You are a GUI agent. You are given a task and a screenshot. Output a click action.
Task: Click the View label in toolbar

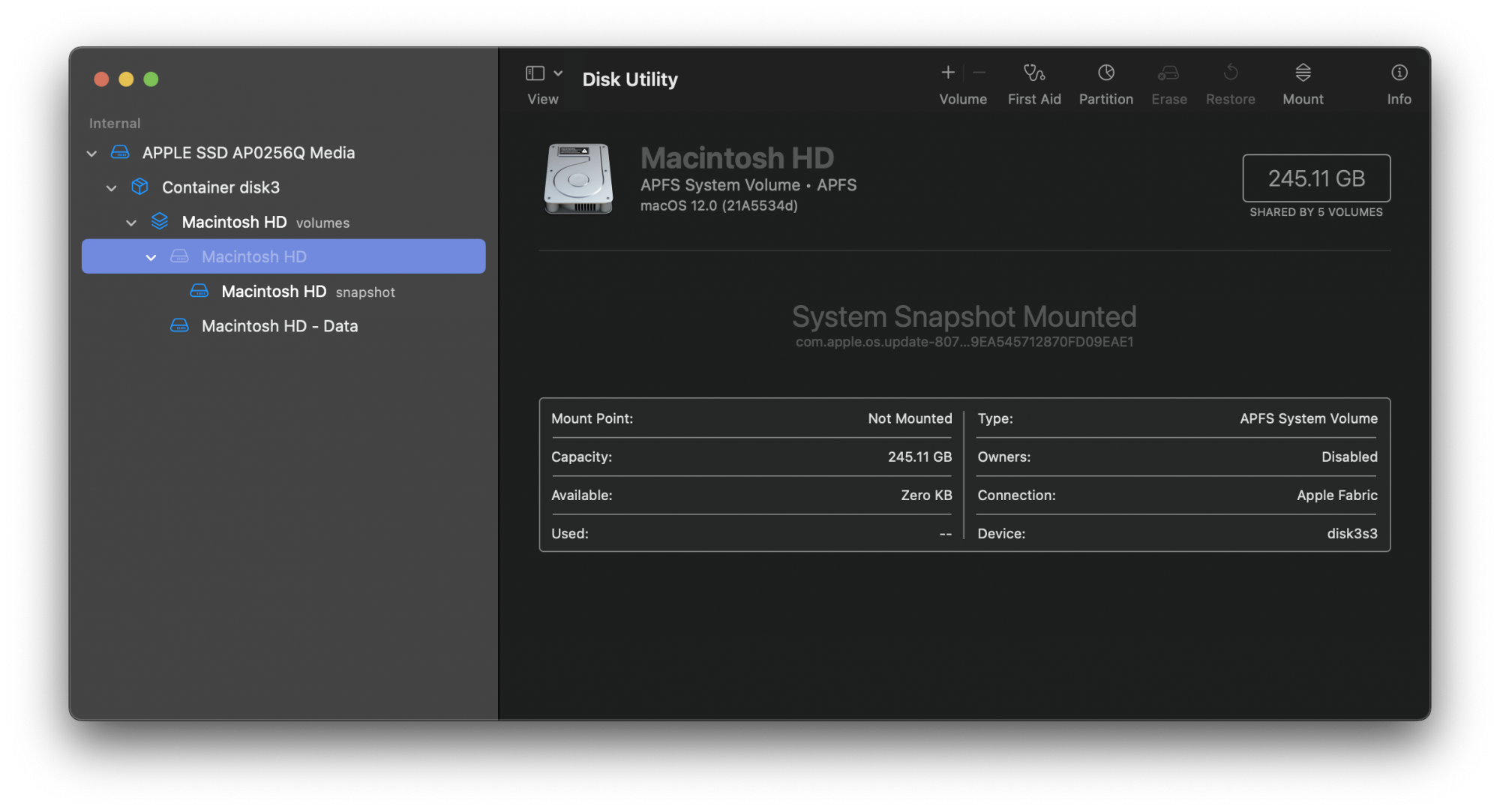[x=543, y=99]
